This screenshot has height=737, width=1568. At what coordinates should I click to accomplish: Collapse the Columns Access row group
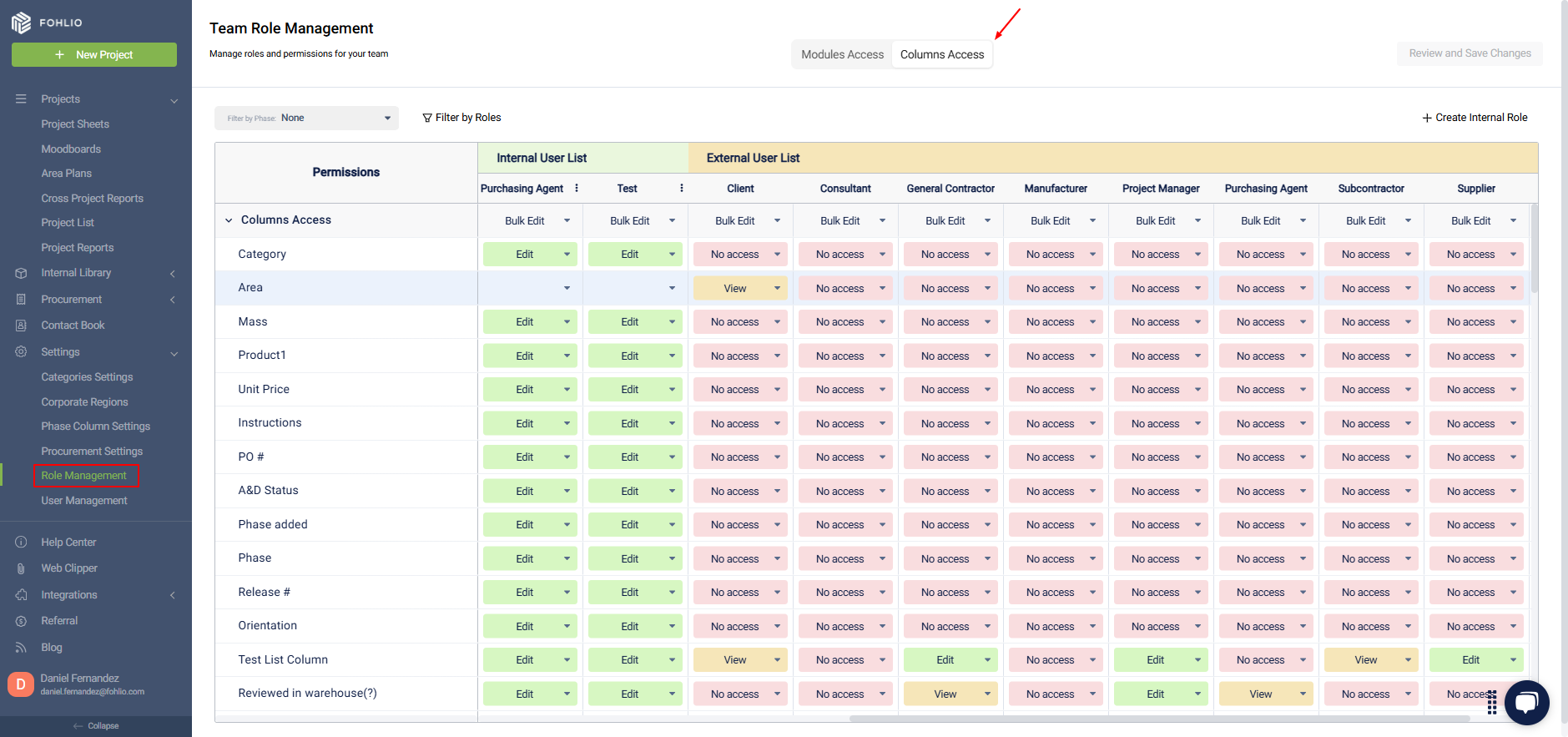[229, 220]
